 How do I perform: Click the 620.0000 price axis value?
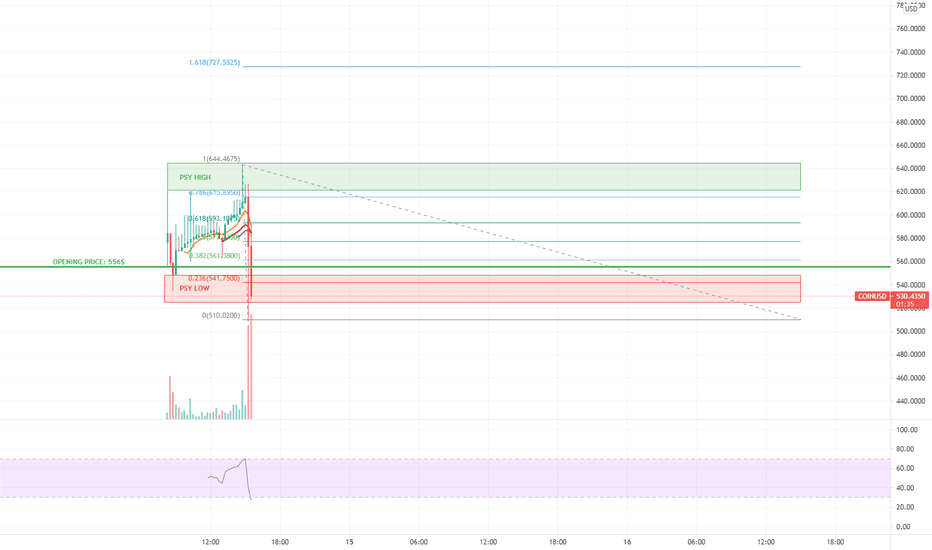(911, 192)
